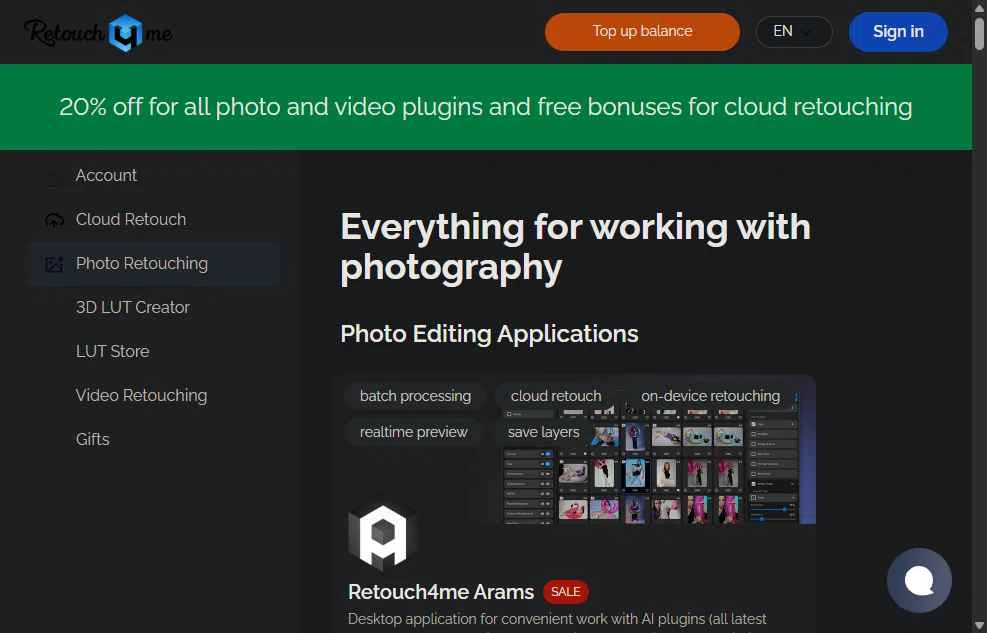Click the Sign in button
The height and width of the screenshot is (633, 987).
898,31
